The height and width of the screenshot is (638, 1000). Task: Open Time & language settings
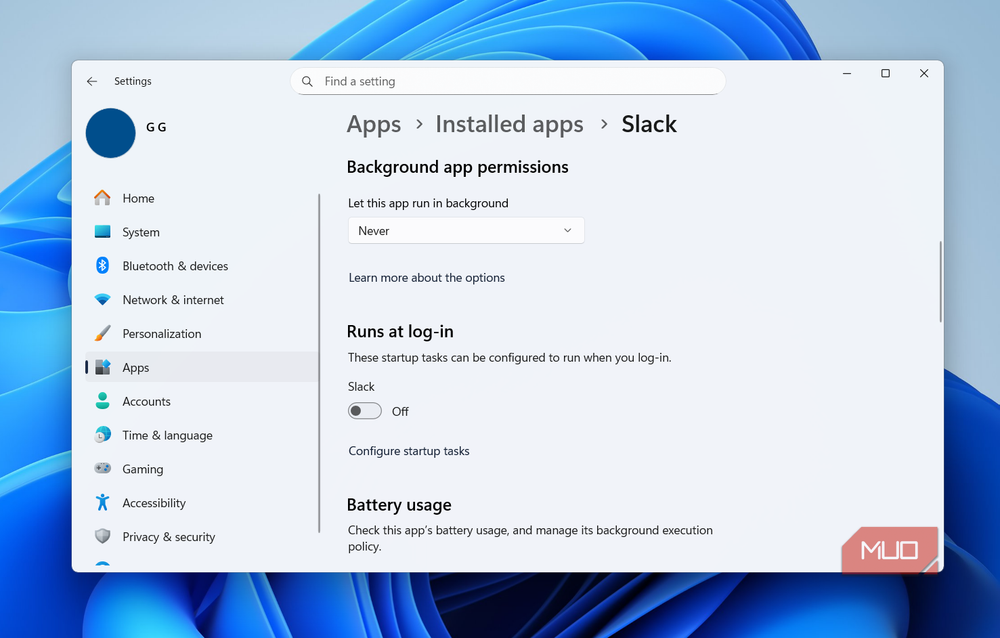click(202, 435)
